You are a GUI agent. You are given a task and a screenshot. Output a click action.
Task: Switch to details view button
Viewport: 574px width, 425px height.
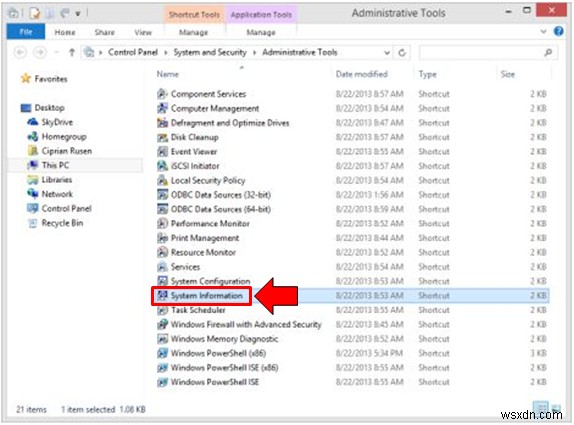click(541, 407)
